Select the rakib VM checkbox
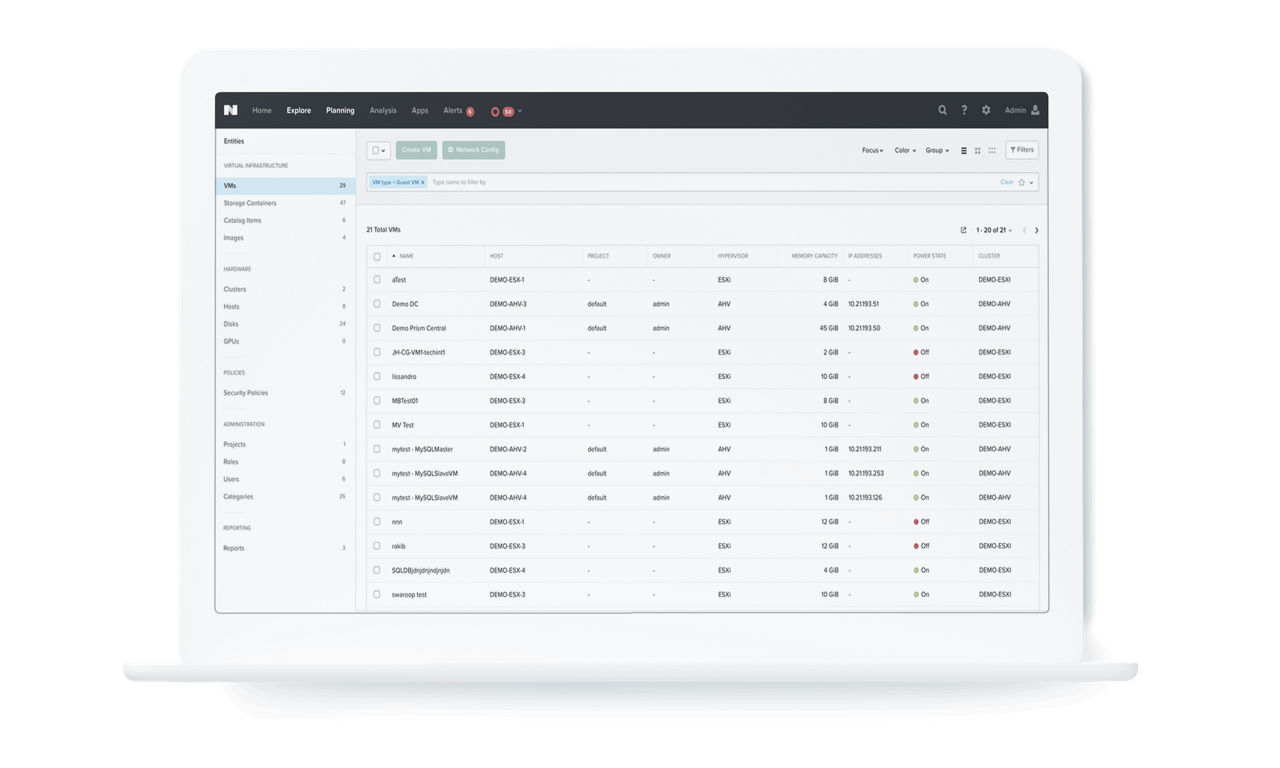 pyautogui.click(x=377, y=546)
